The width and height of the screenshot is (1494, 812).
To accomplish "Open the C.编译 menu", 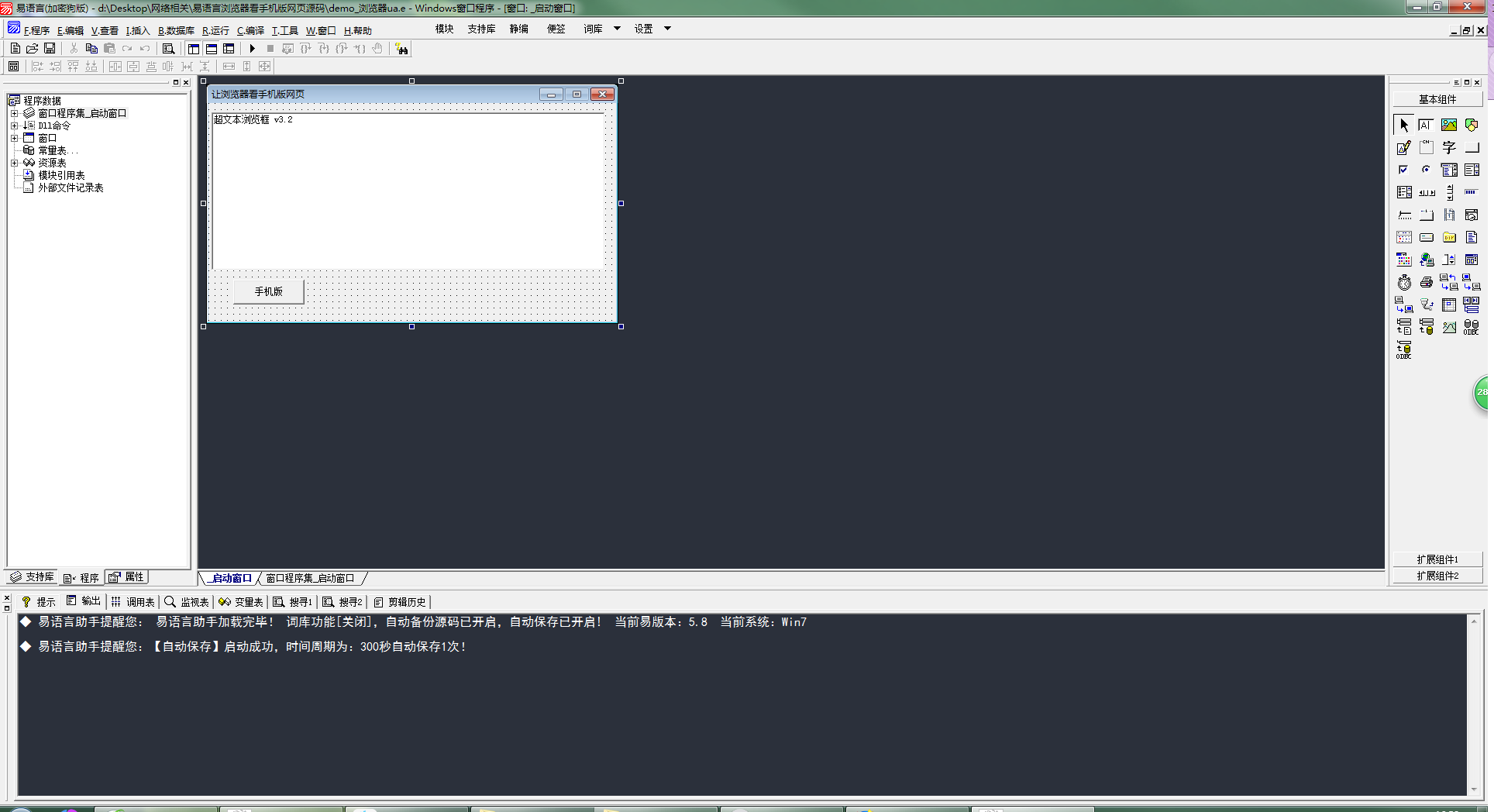I will (x=250, y=30).
